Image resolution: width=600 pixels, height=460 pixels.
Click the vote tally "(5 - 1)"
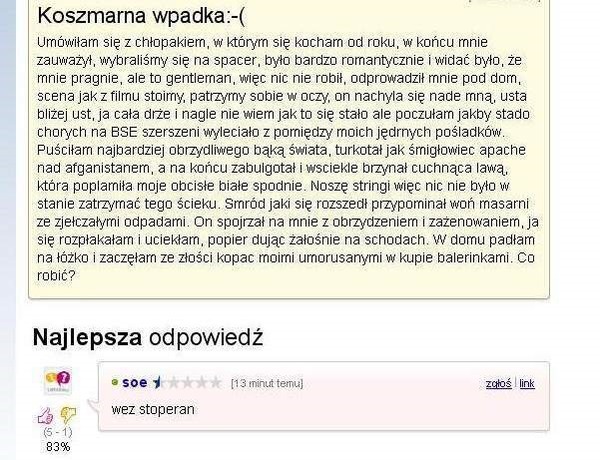pos(58,432)
